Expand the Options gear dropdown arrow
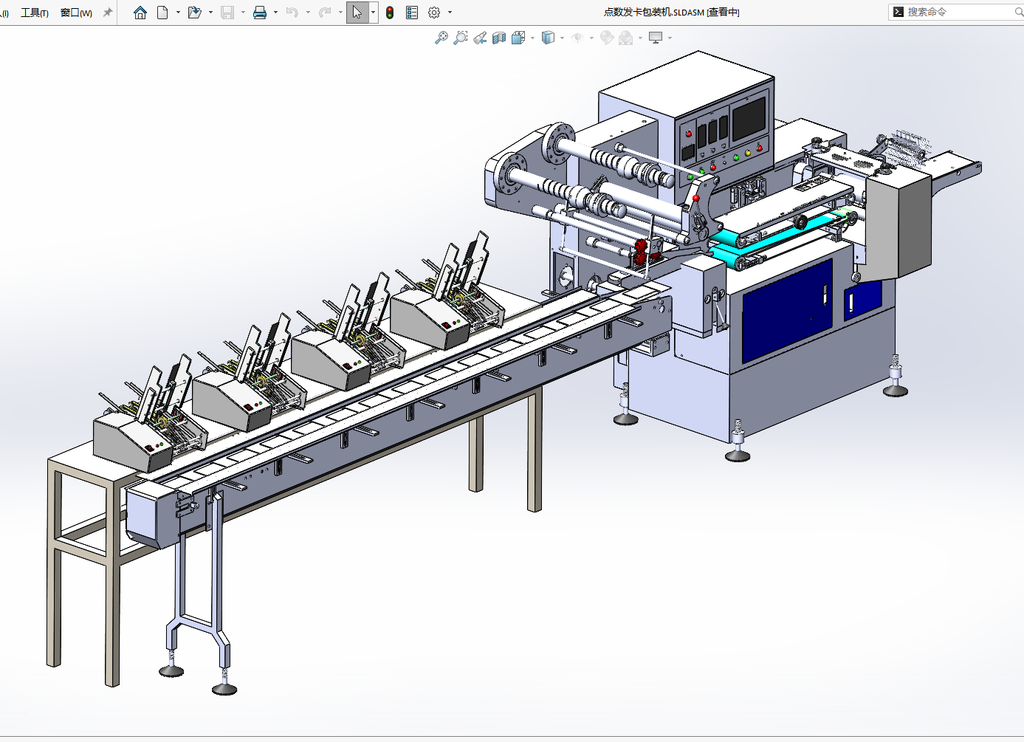The height and width of the screenshot is (742, 1024). point(450,12)
